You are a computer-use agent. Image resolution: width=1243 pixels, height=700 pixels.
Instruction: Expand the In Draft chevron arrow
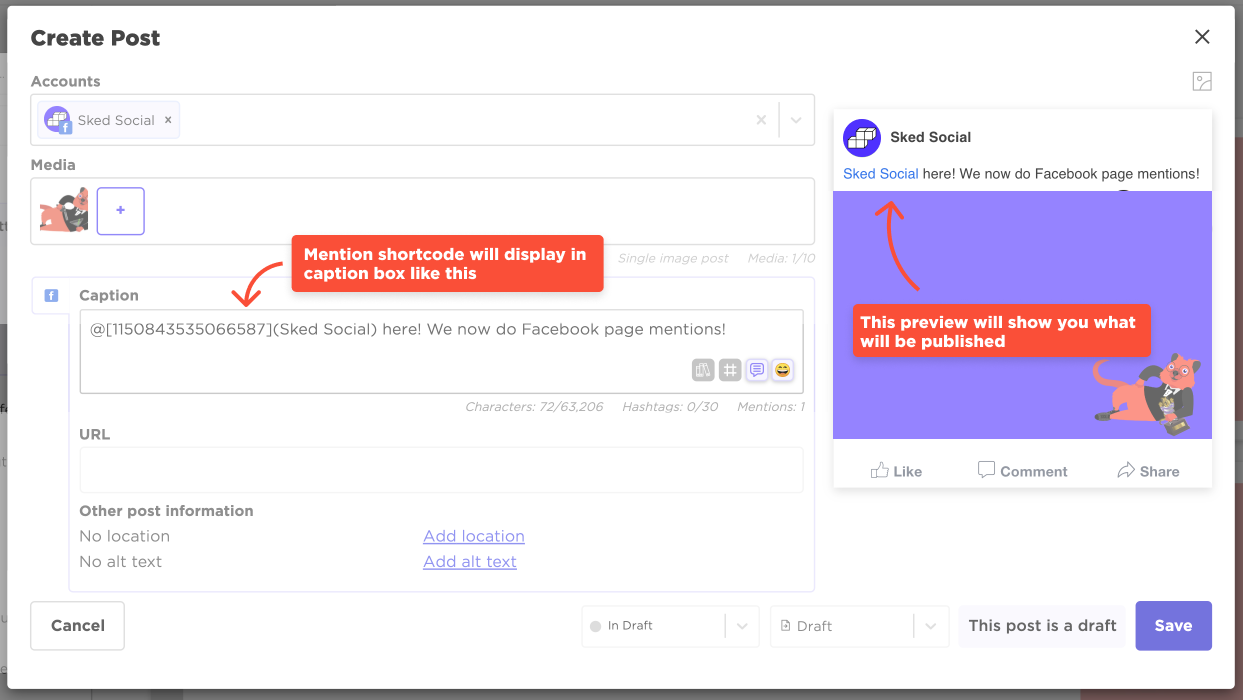[x=742, y=626]
